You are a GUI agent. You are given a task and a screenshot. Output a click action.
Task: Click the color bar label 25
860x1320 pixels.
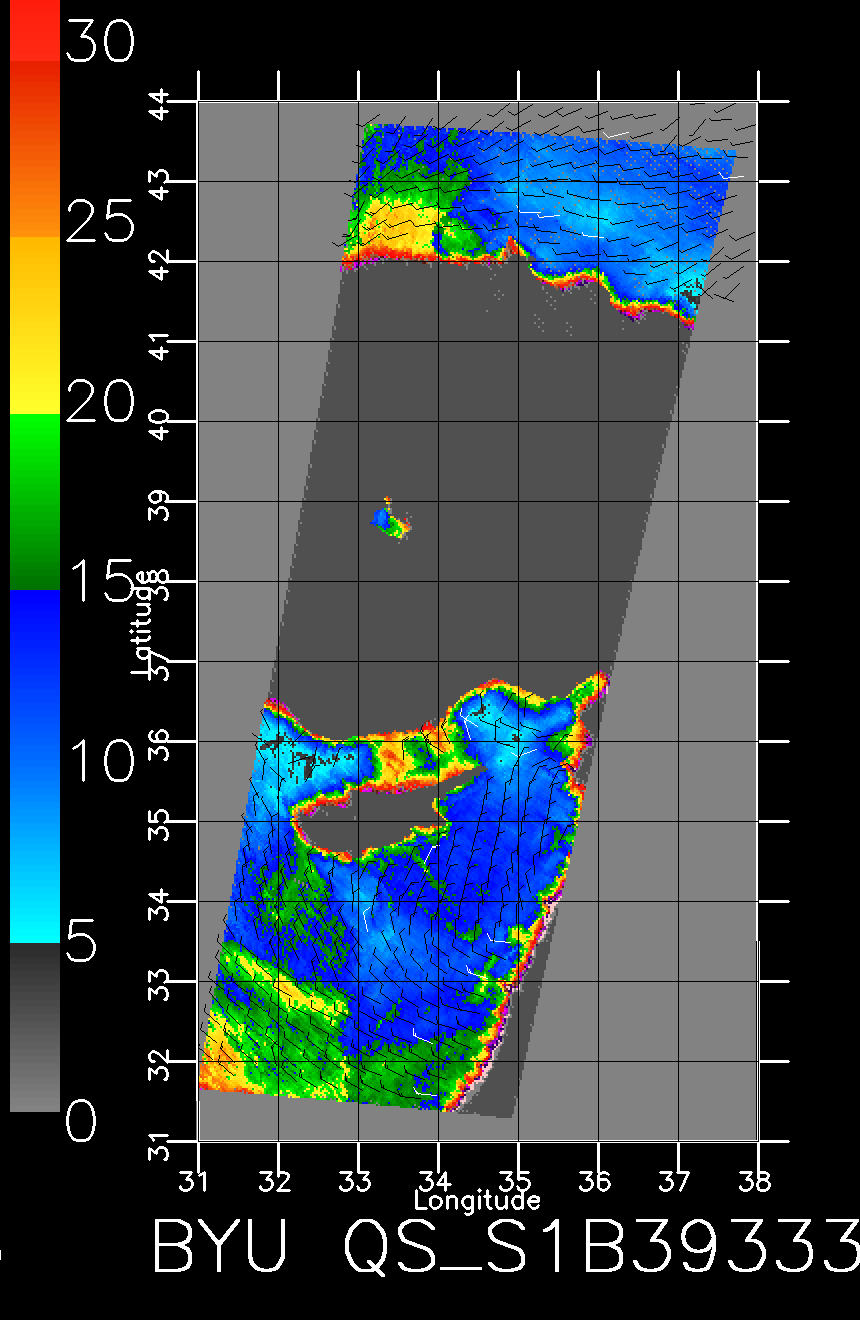99,220
